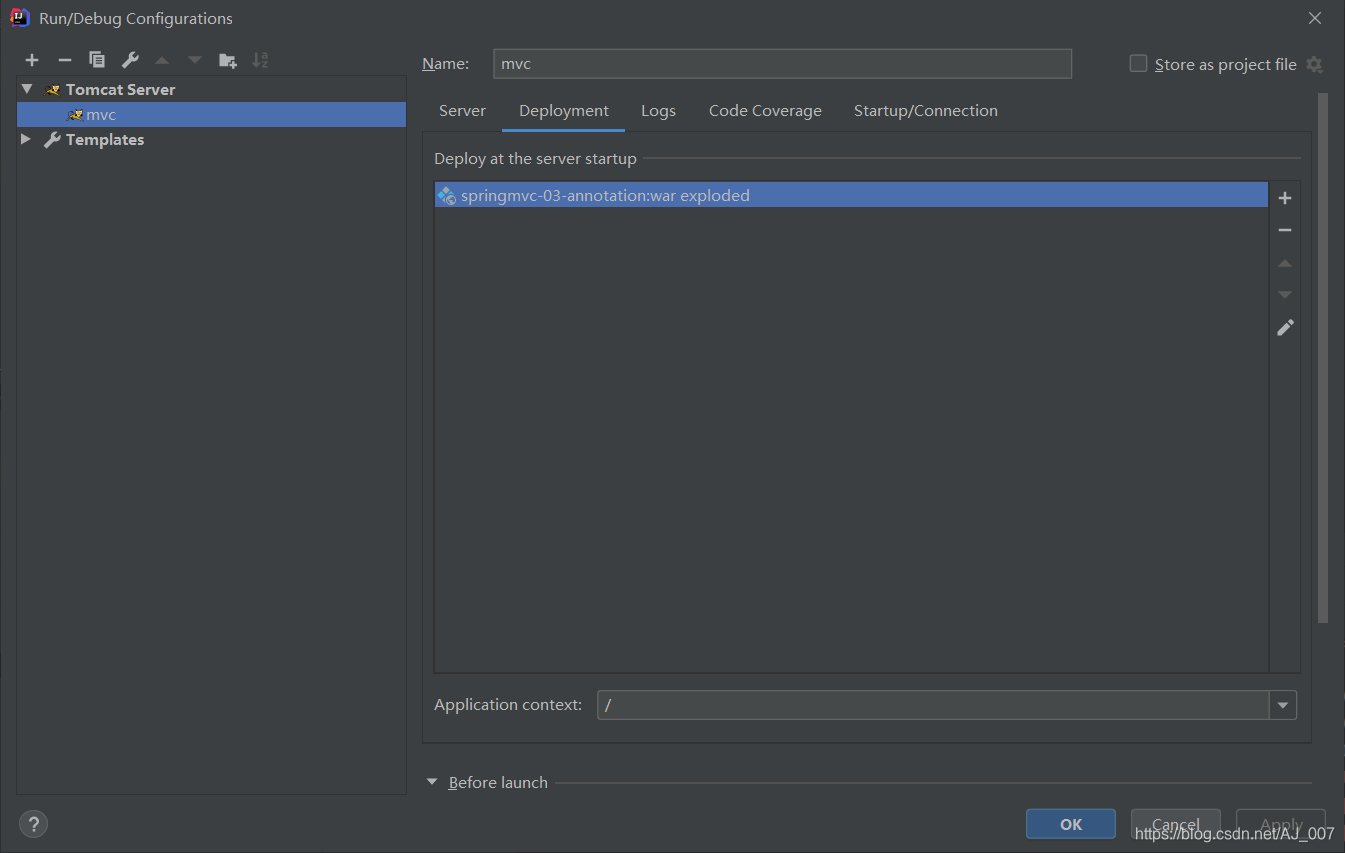This screenshot has height=853, width=1345.
Task: Remove the selected configuration with minus icon
Action: point(65,60)
